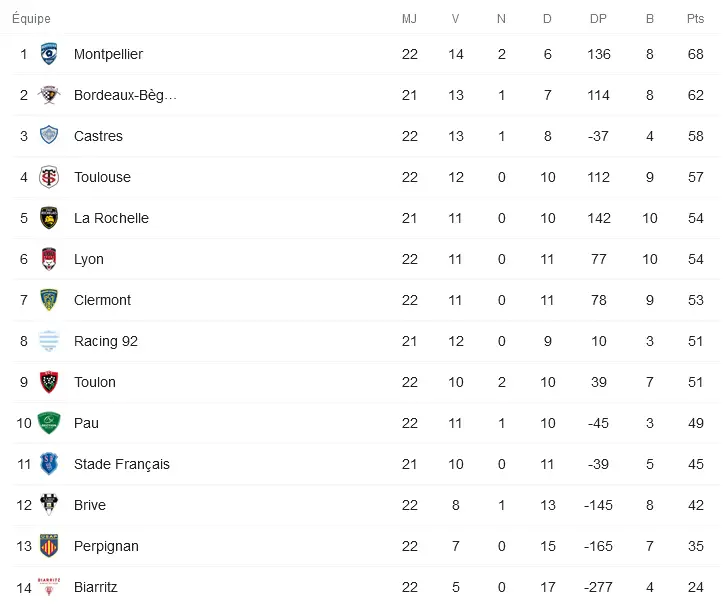Click the Castres club crest
This screenshot has height=616, width=725.
tap(48, 136)
